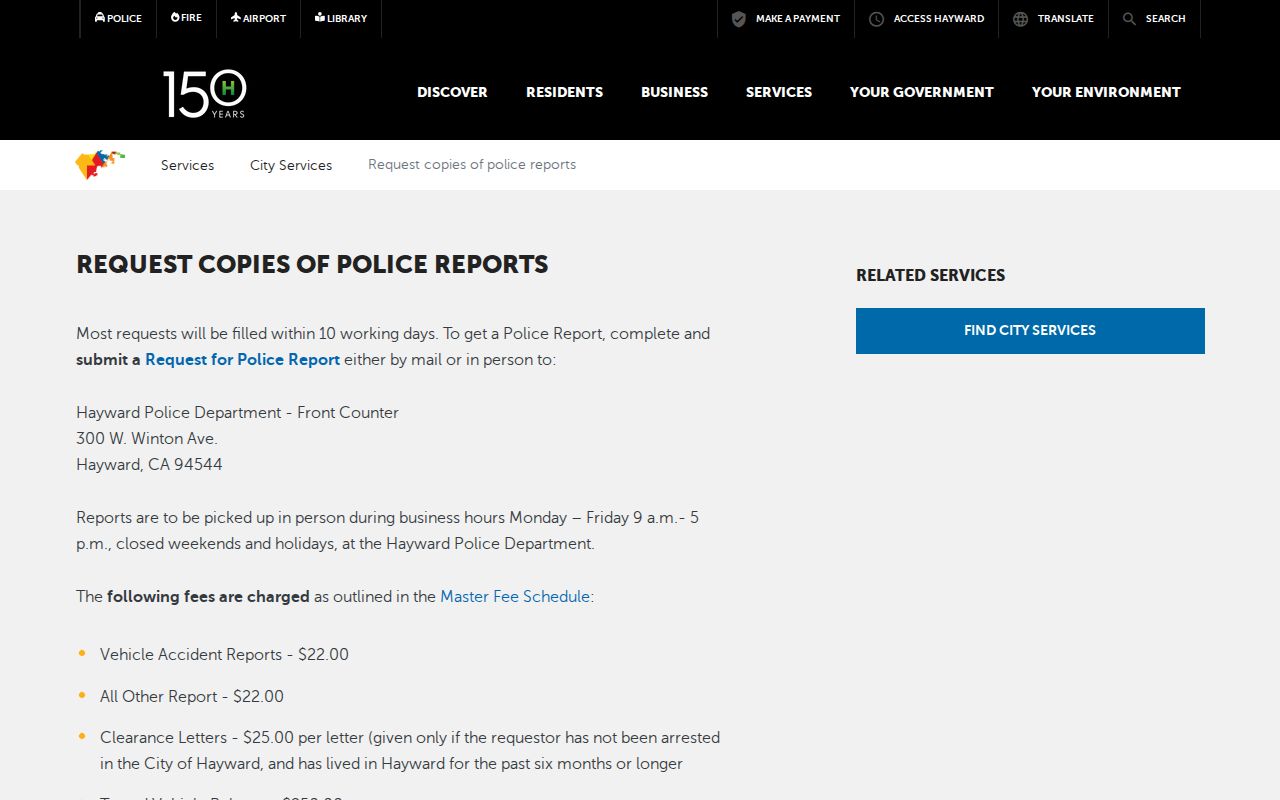
Task: Click Request copies of police reports breadcrumb
Action: coord(472,165)
